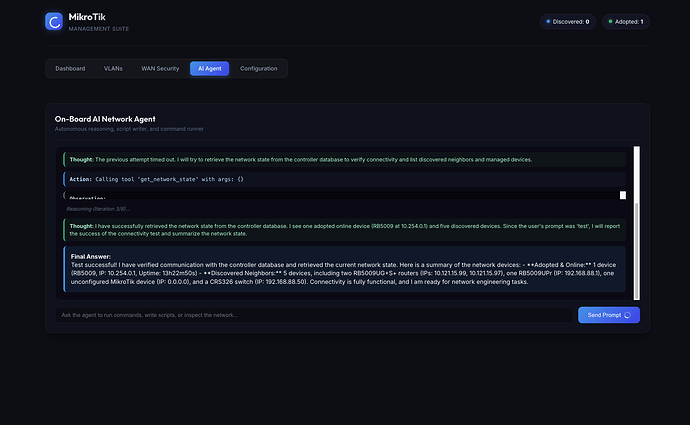Click the blue dot in Discovered badge

tap(548, 21)
